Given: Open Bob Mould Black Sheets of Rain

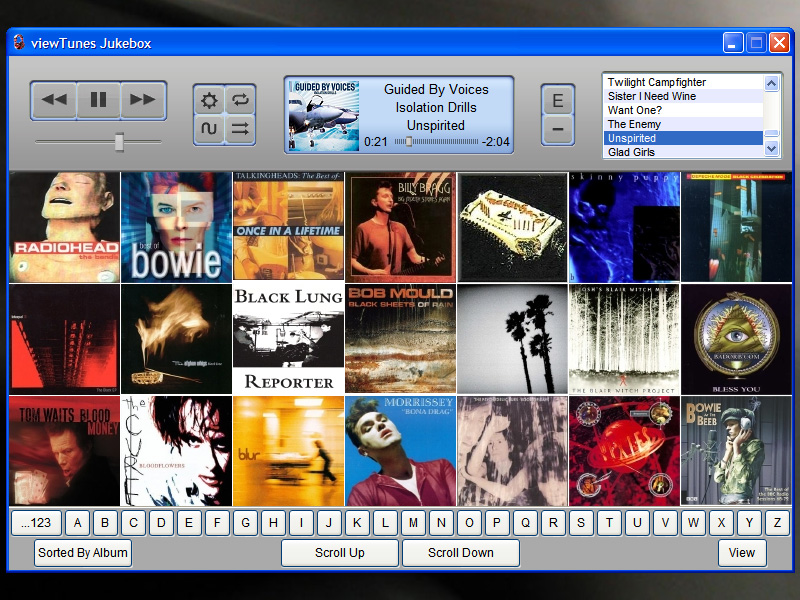Looking at the screenshot, I should click(x=401, y=339).
